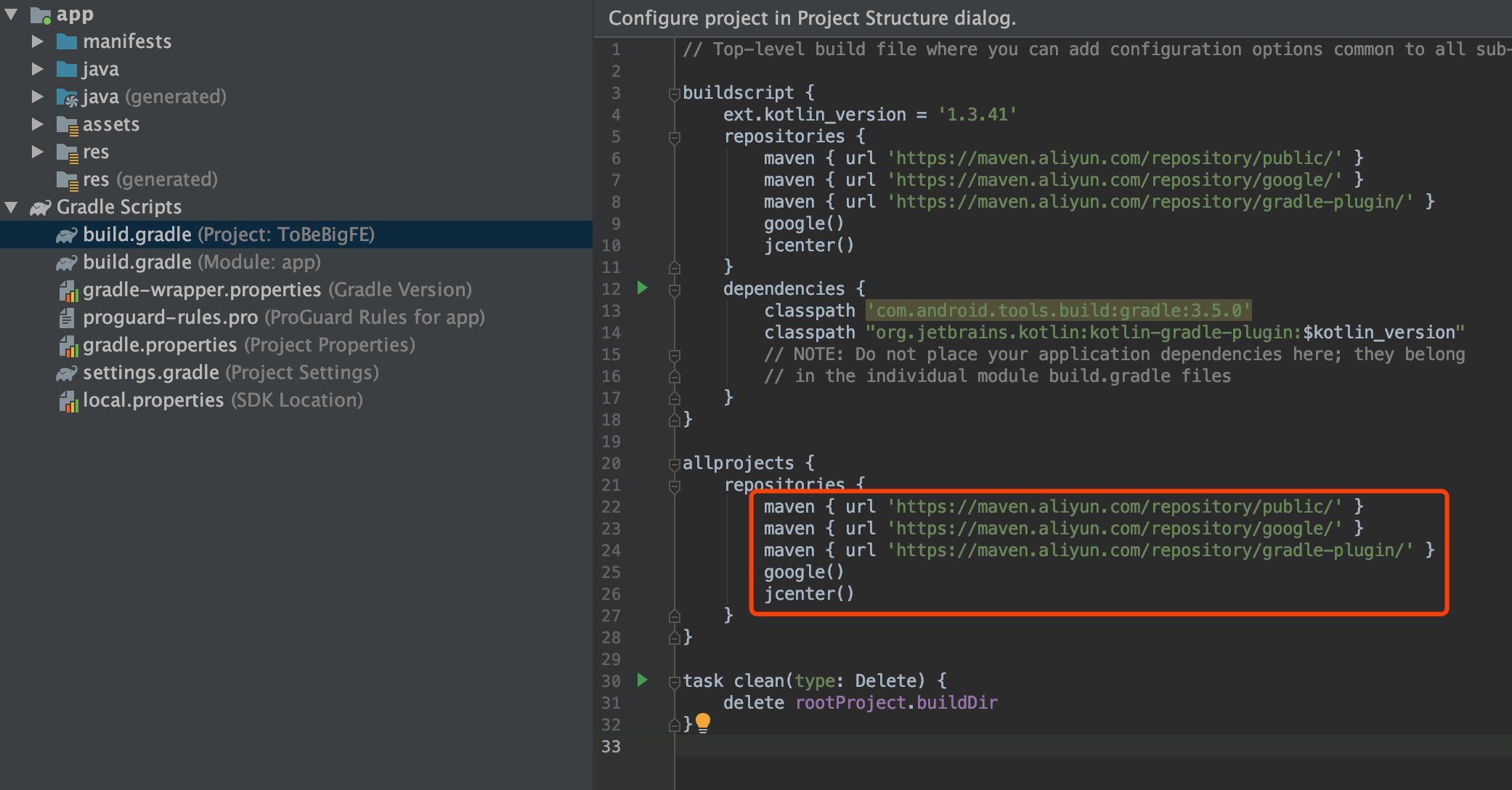
Task: Click the yellow lightbulb intention icon
Action: [x=702, y=722]
